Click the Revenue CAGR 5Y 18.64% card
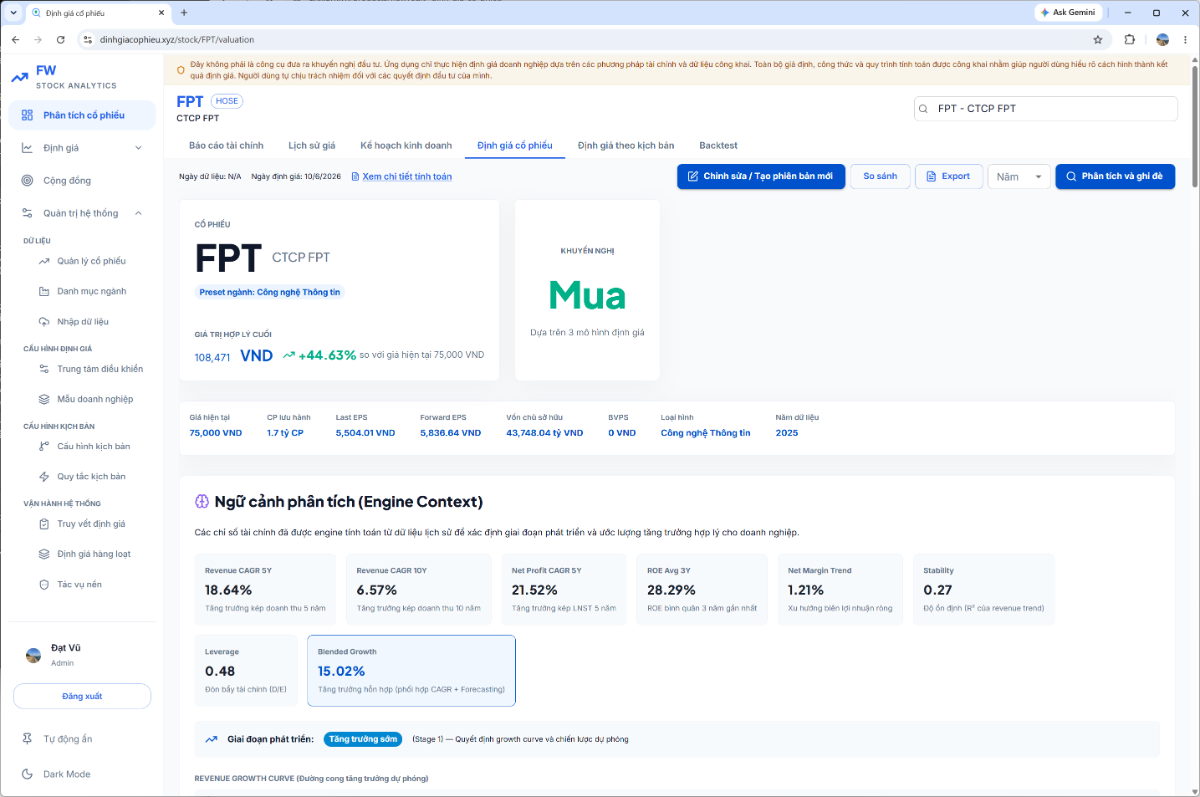The height and width of the screenshot is (797, 1200). click(x=265, y=590)
